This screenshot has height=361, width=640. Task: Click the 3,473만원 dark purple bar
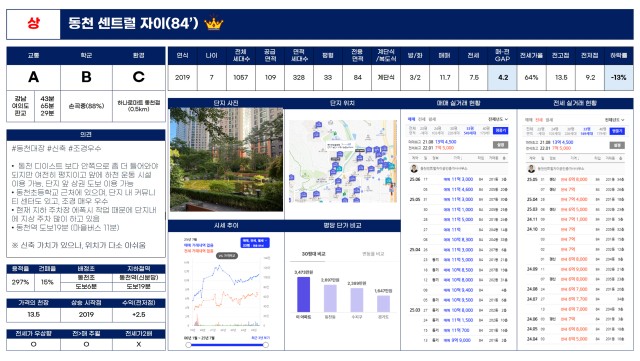point(303,294)
